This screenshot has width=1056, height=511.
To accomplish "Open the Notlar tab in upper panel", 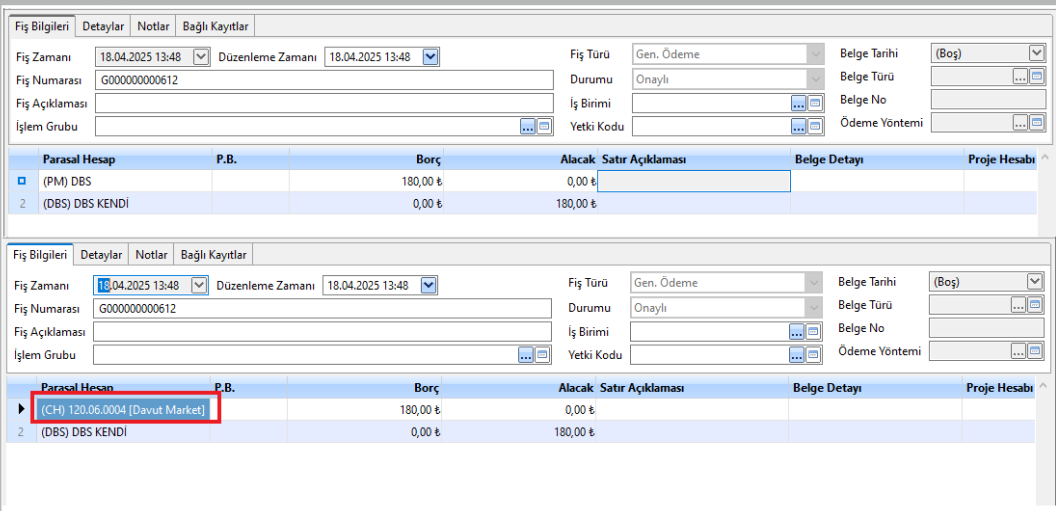I will 154,26.
